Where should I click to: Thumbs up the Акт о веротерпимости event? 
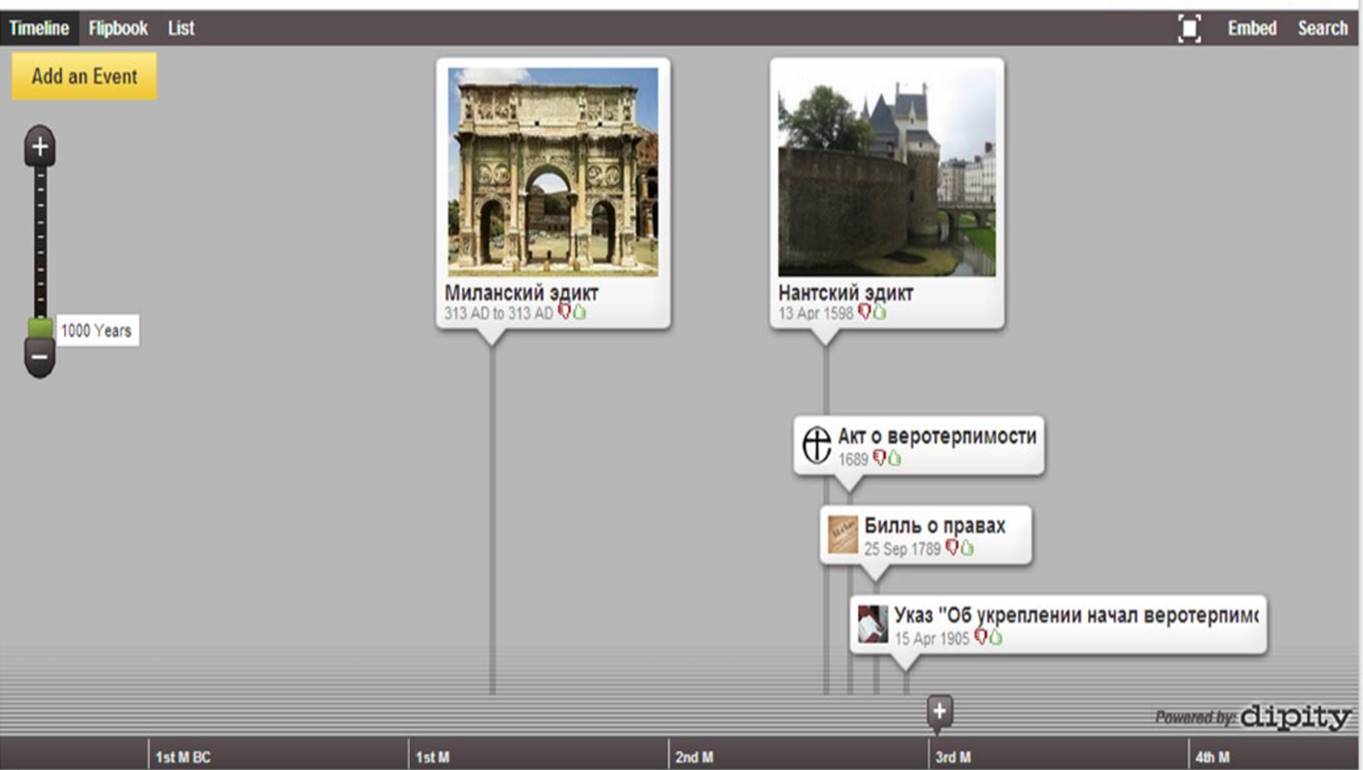click(894, 459)
